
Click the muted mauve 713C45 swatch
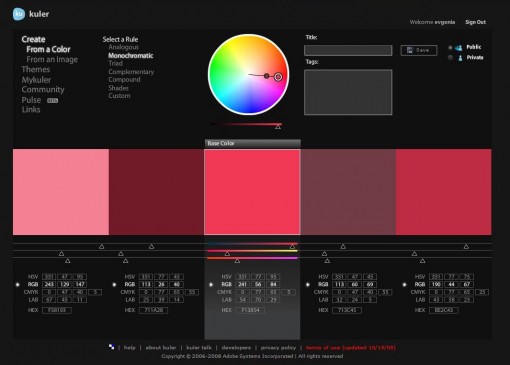coord(348,192)
